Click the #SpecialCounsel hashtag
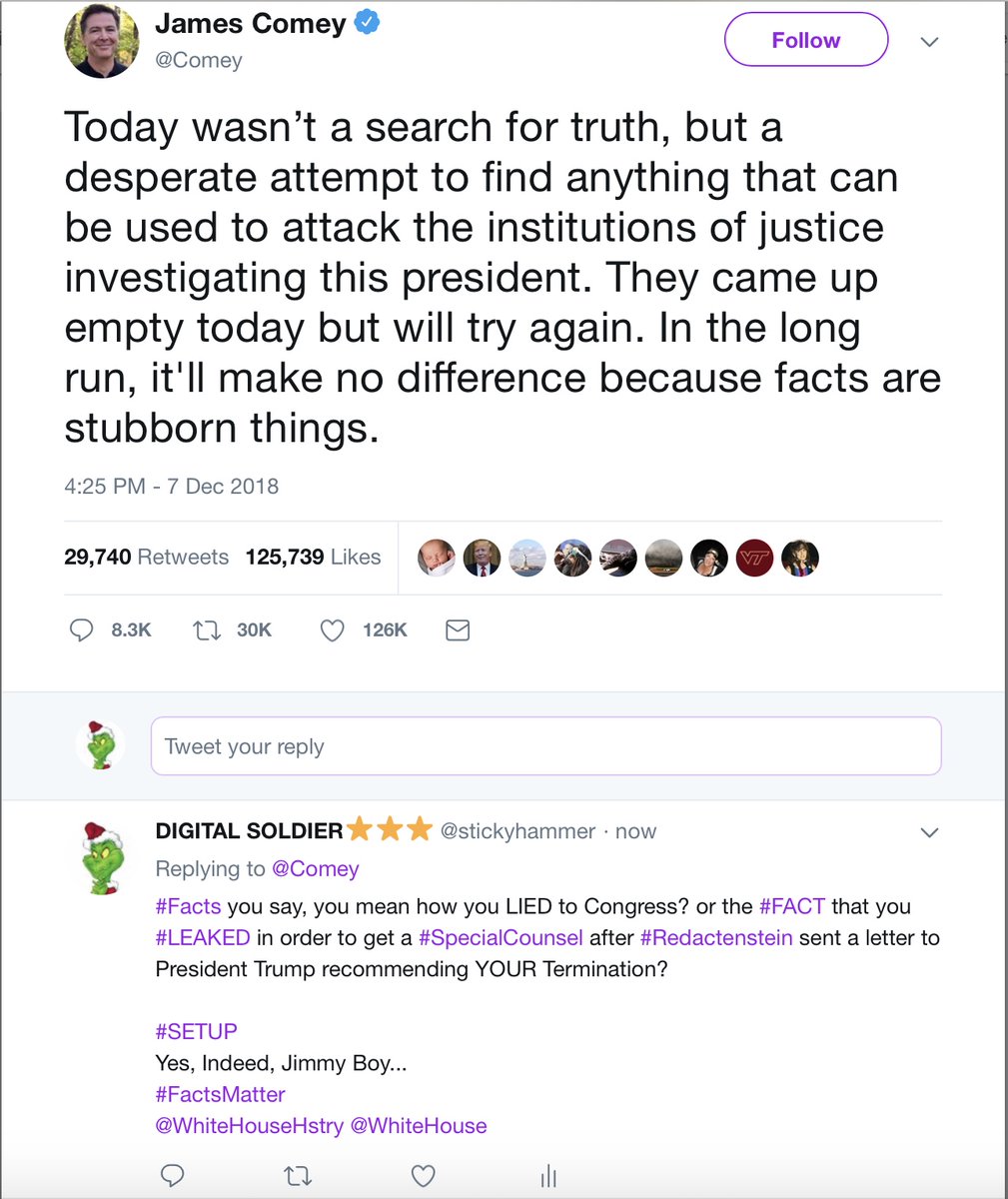 [x=501, y=938]
